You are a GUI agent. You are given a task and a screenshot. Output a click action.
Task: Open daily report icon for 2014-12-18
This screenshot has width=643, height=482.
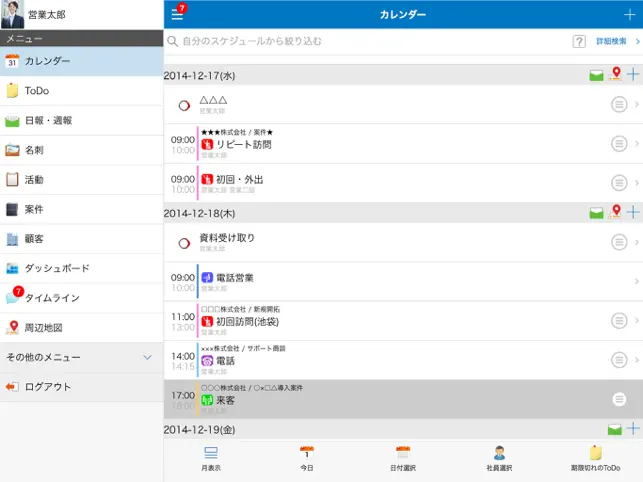pyautogui.click(x=596, y=213)
